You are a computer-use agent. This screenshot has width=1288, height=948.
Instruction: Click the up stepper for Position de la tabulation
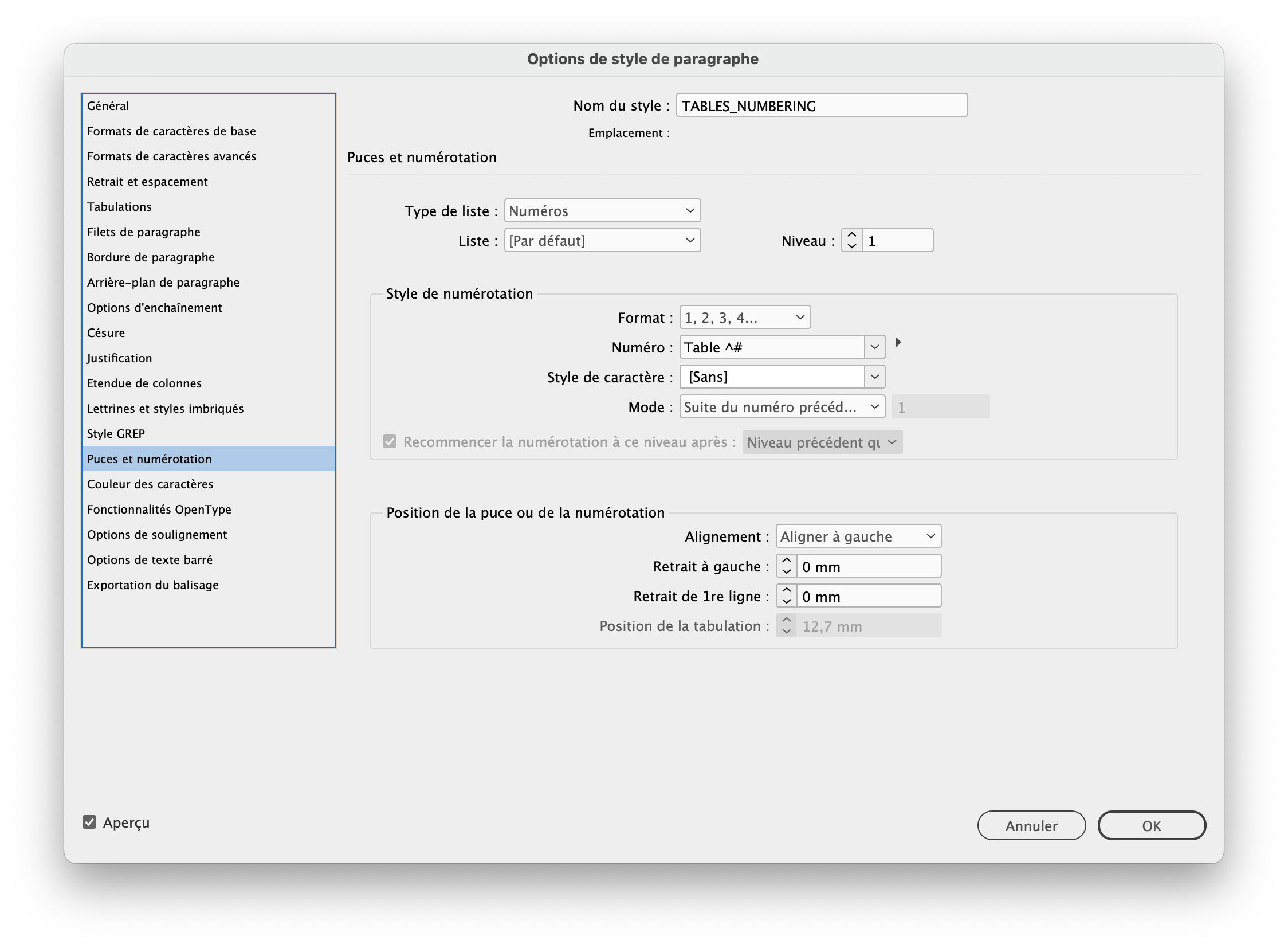(x=787, y=620)
